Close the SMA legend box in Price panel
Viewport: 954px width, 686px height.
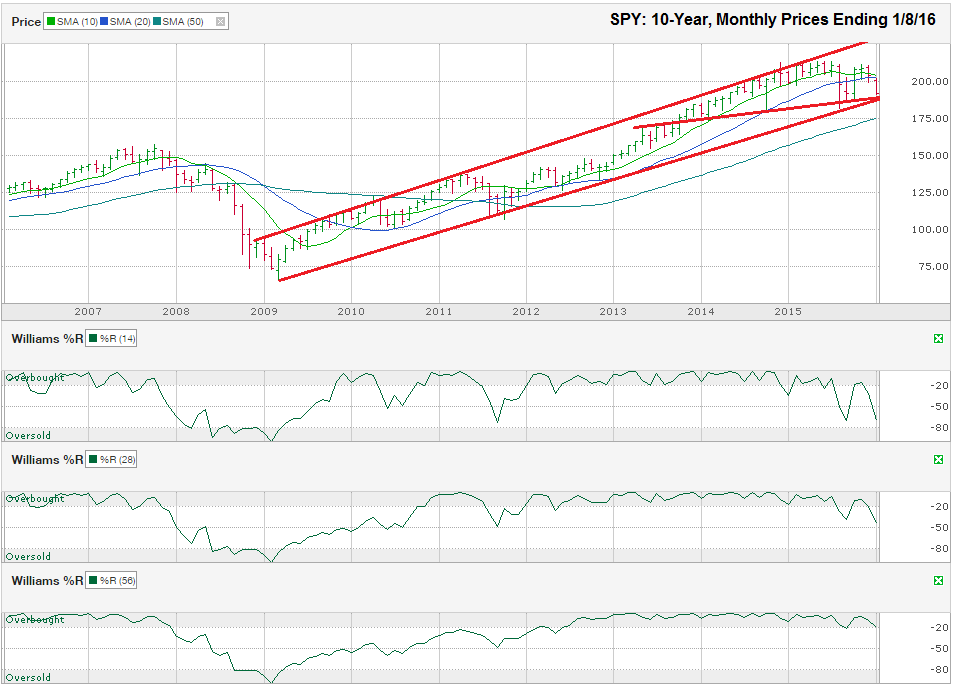click(x=220, y=22)
